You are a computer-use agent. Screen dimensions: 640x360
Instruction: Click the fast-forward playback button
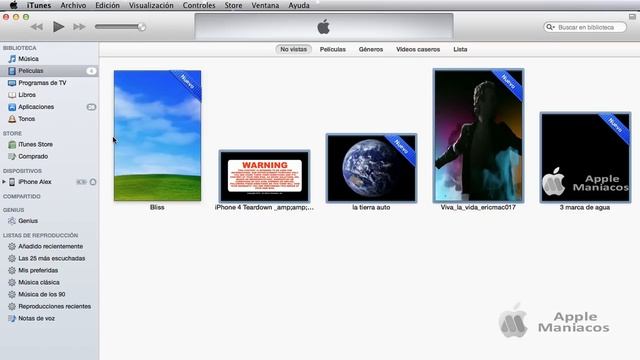(79, 27)
